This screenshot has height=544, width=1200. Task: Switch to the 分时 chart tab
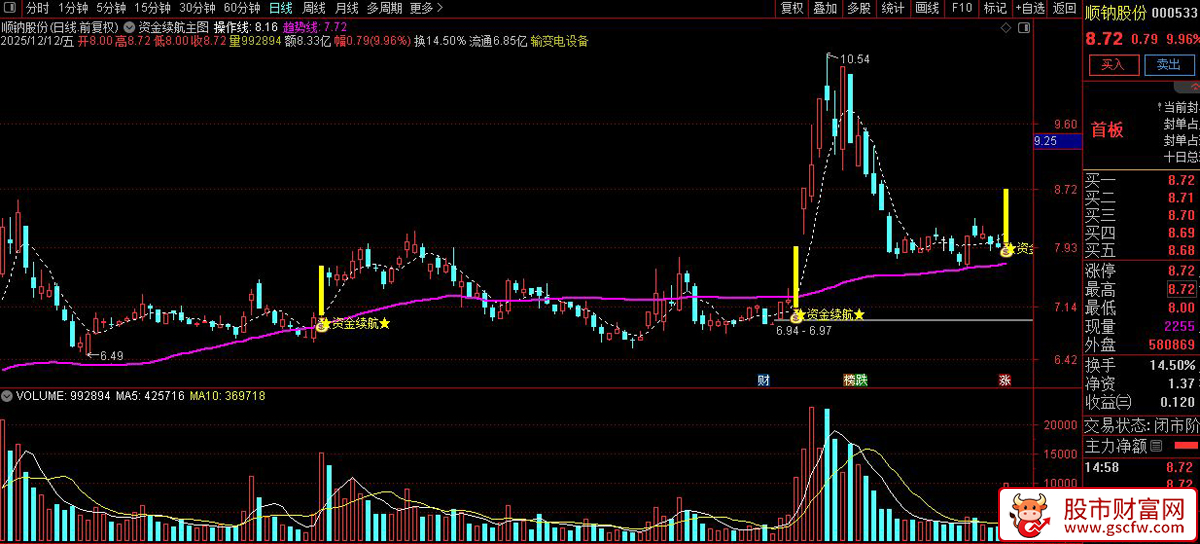37,8
